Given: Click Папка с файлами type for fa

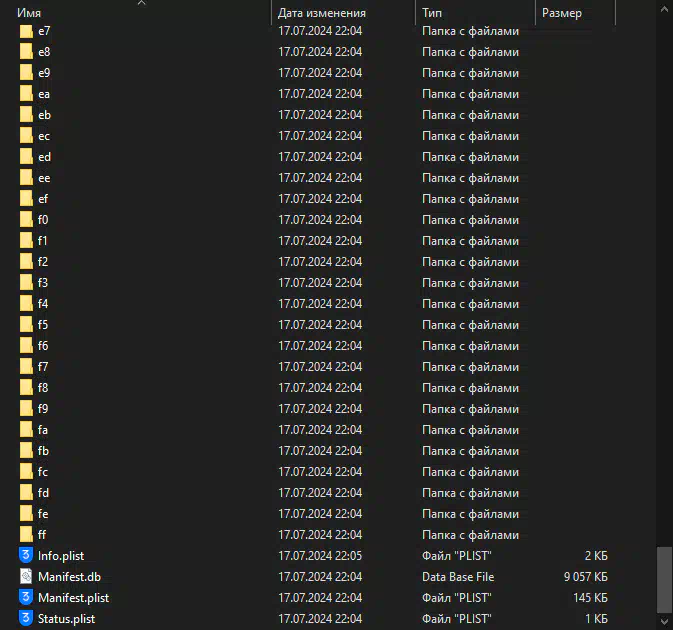Looking at the screenshot, I should click(470, 430).
